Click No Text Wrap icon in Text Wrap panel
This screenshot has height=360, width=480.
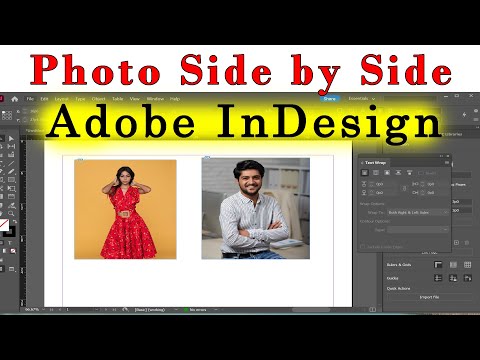point(364,173)
